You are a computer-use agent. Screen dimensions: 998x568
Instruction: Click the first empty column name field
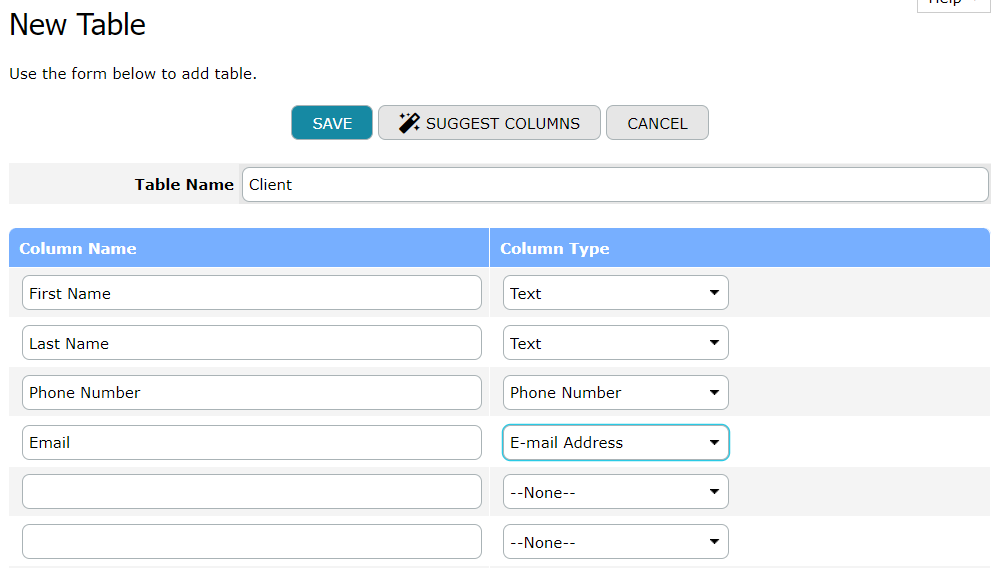click(251, 492)
